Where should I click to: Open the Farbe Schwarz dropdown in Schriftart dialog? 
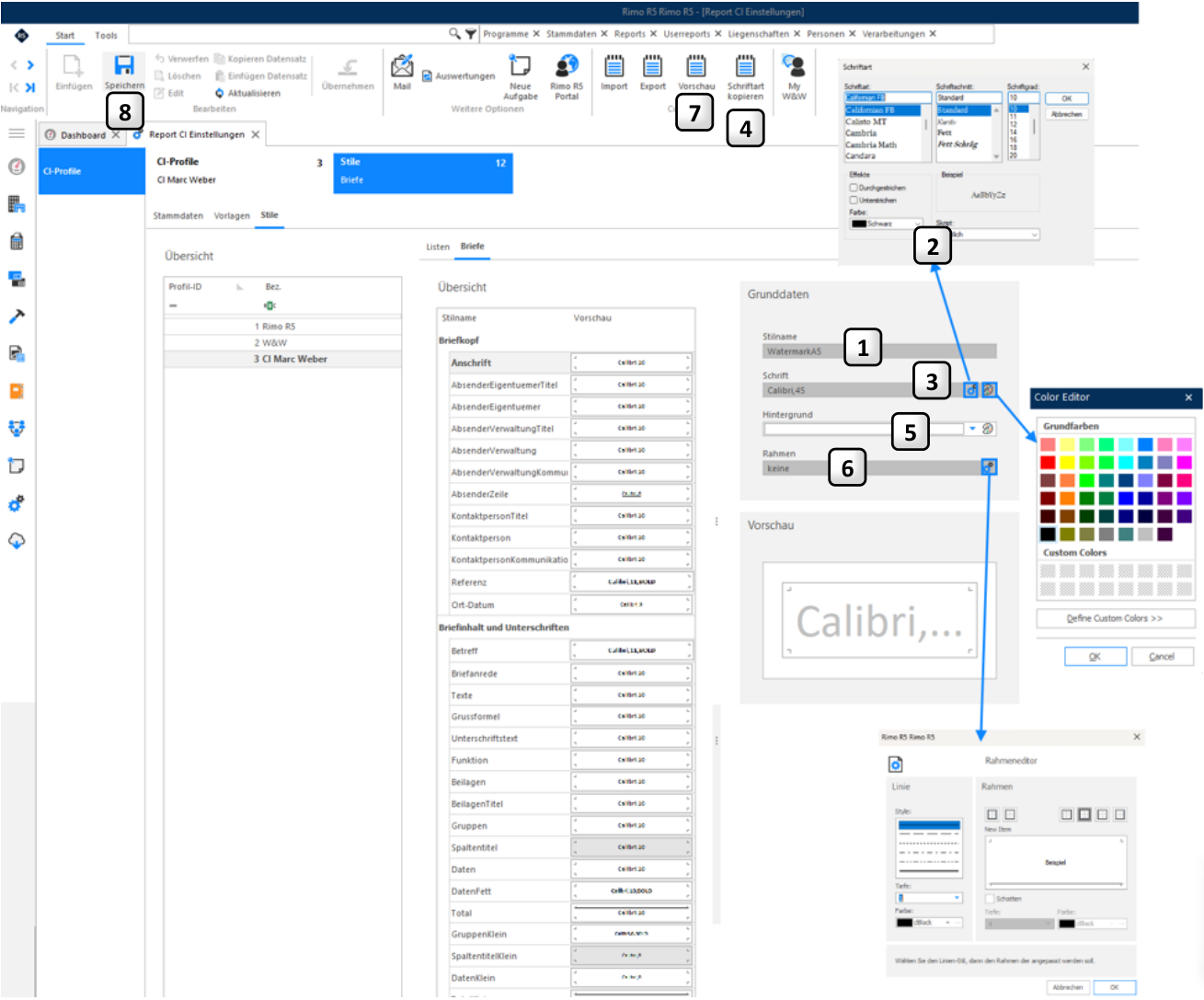[885, 224]
